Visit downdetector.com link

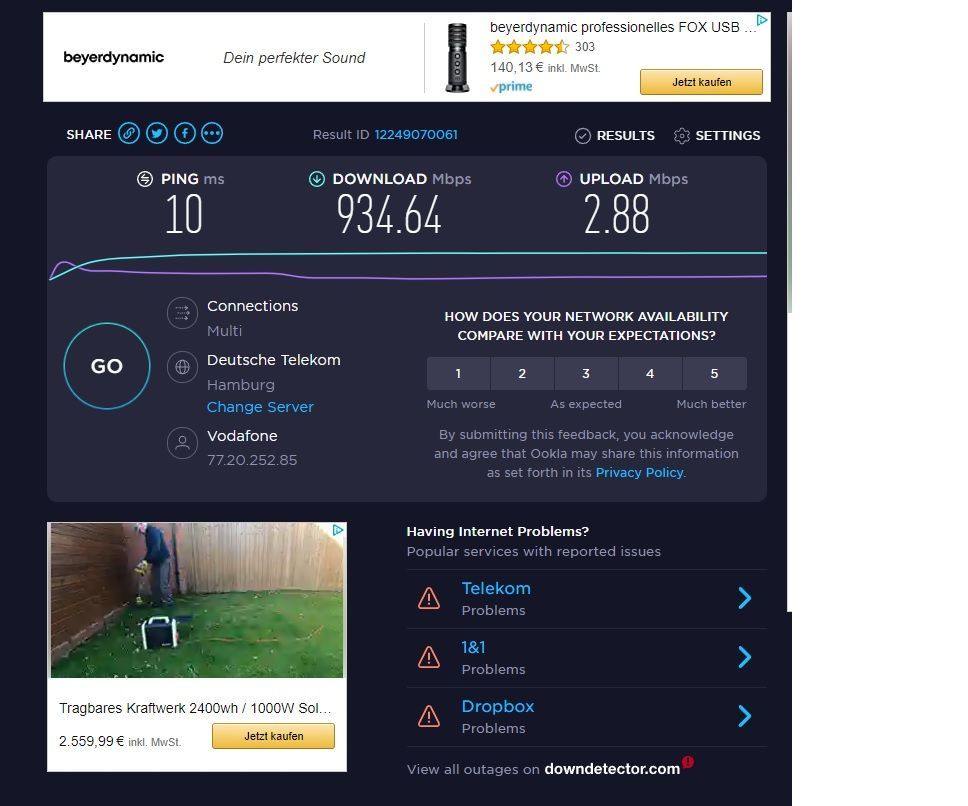tap(612, 769)
